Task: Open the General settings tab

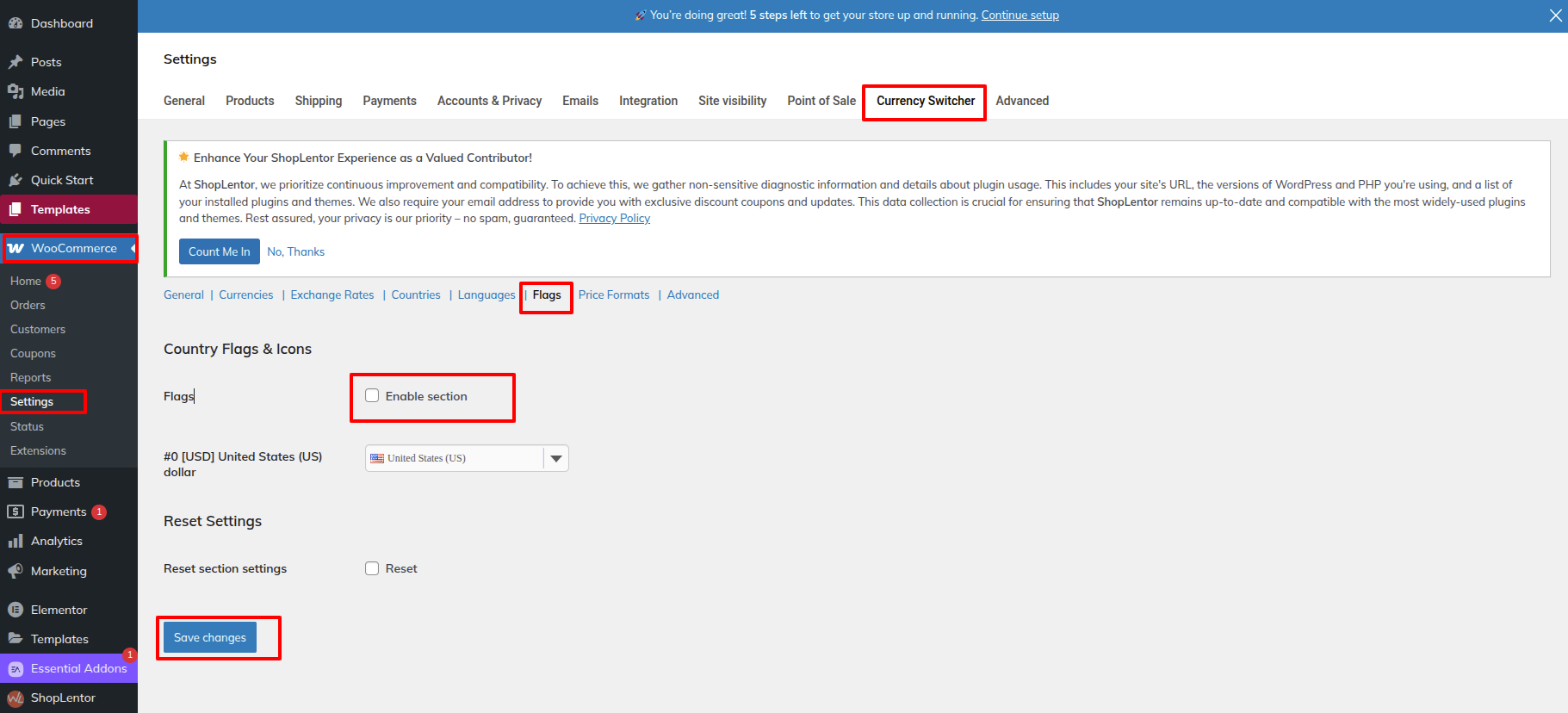Action: point(184,101)
